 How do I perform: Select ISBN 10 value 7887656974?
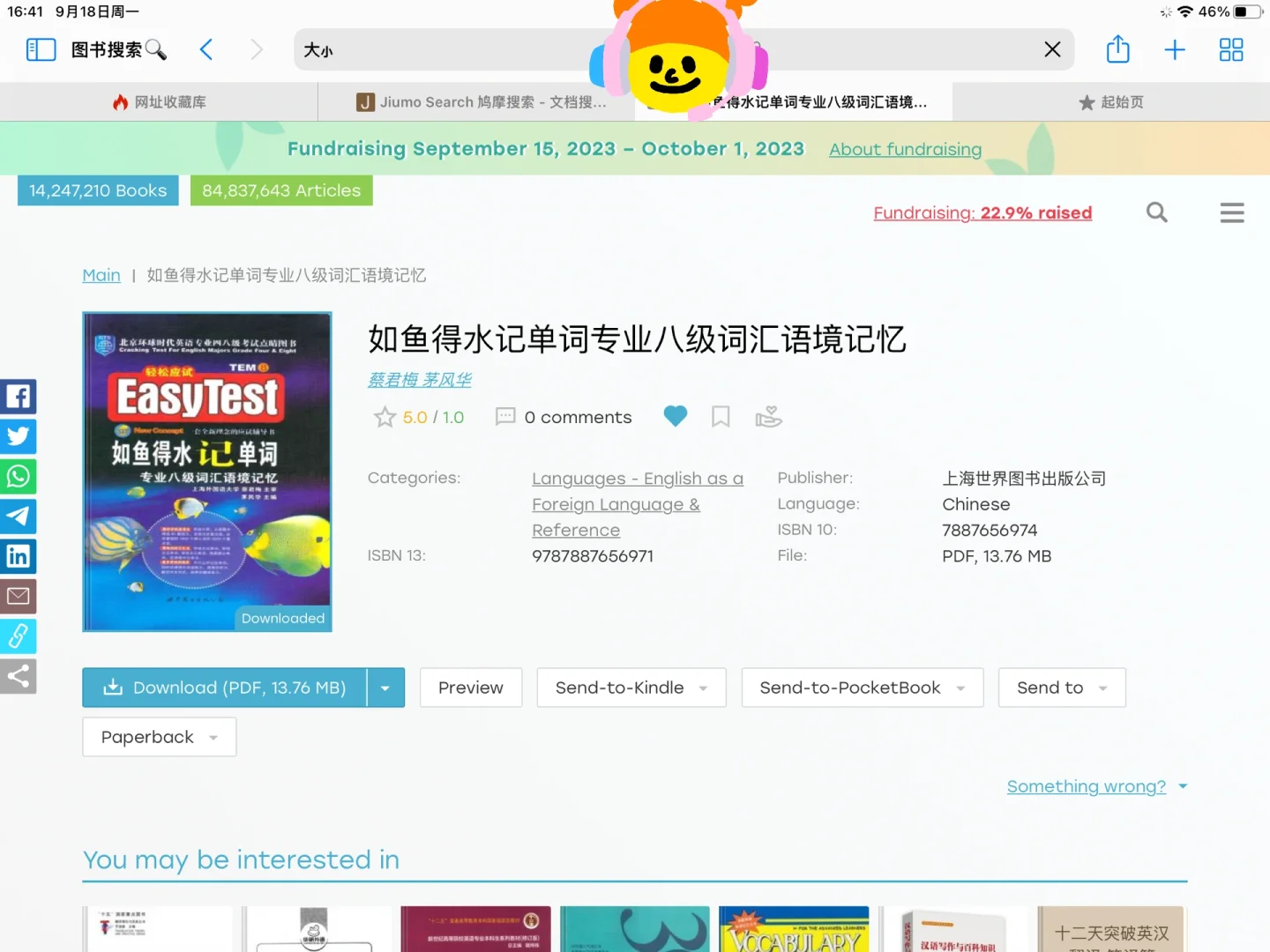tap(990, 530)
